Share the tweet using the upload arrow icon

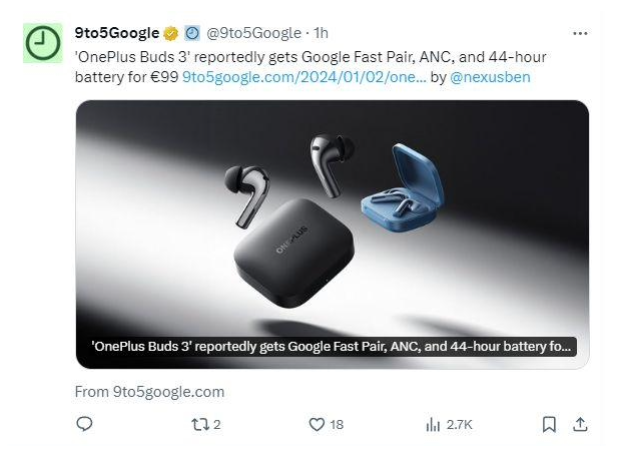[x=580, y=425]
